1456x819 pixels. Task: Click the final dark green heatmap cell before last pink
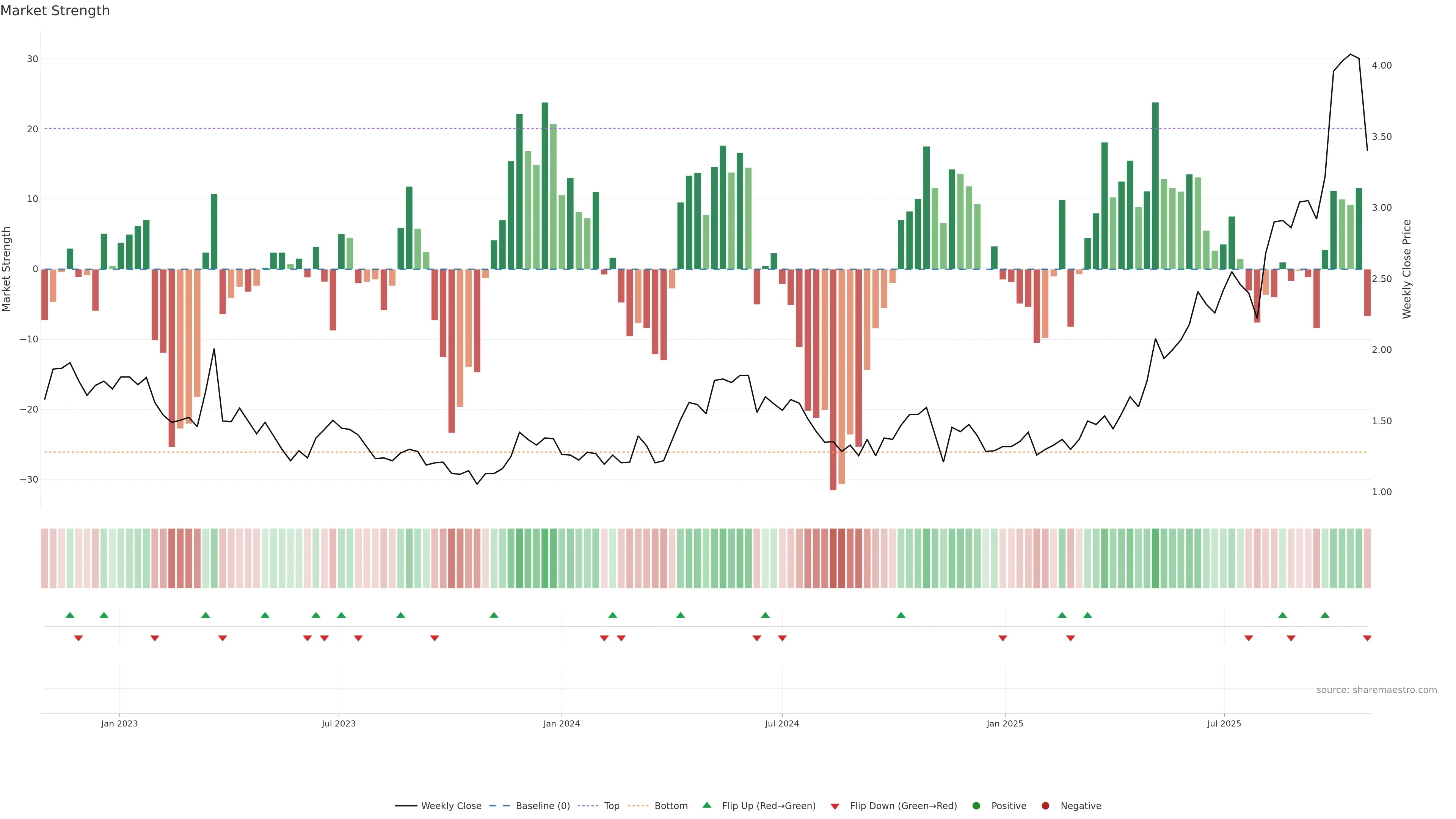click(1359, 559)
